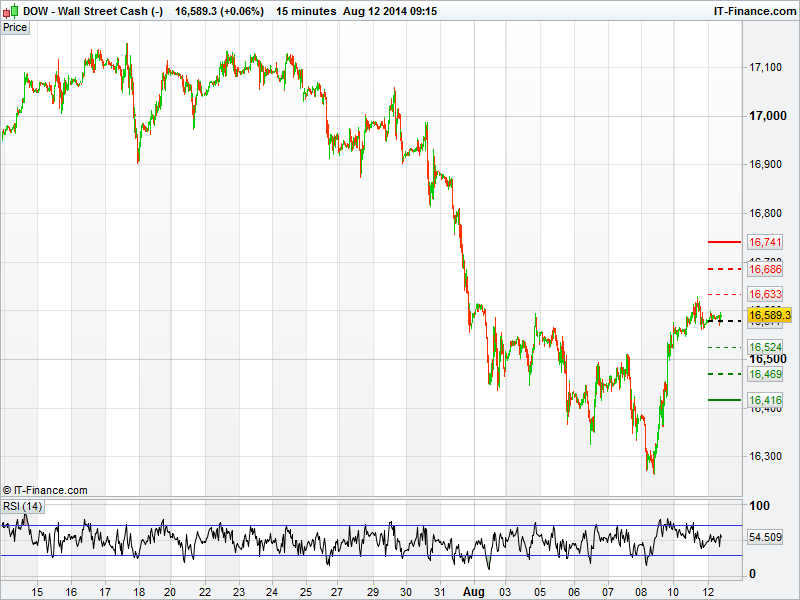Click the Aug 12 2014 09:15 timestamp
This screenshot has width=800, height=600.
point(390,11)
